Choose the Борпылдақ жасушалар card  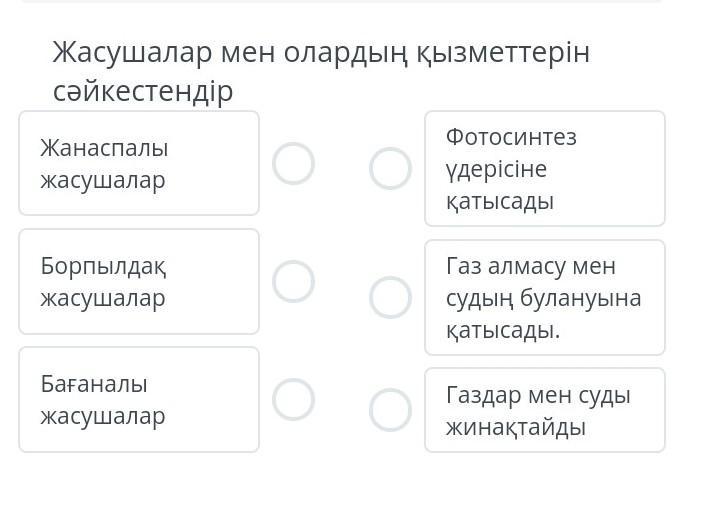click(x=139, y=281)
